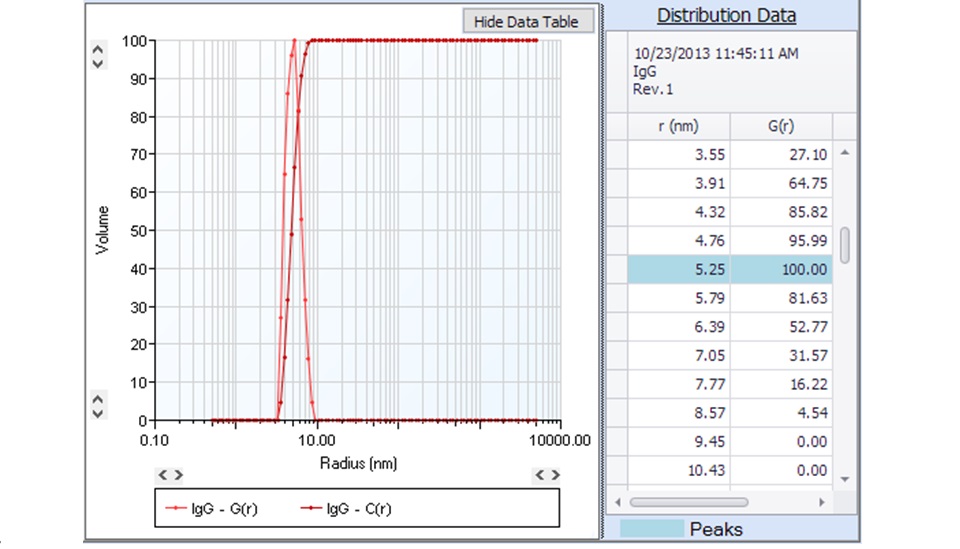
Task: Click the vertical scrollbar thumb in the data table
Action: 845,245
